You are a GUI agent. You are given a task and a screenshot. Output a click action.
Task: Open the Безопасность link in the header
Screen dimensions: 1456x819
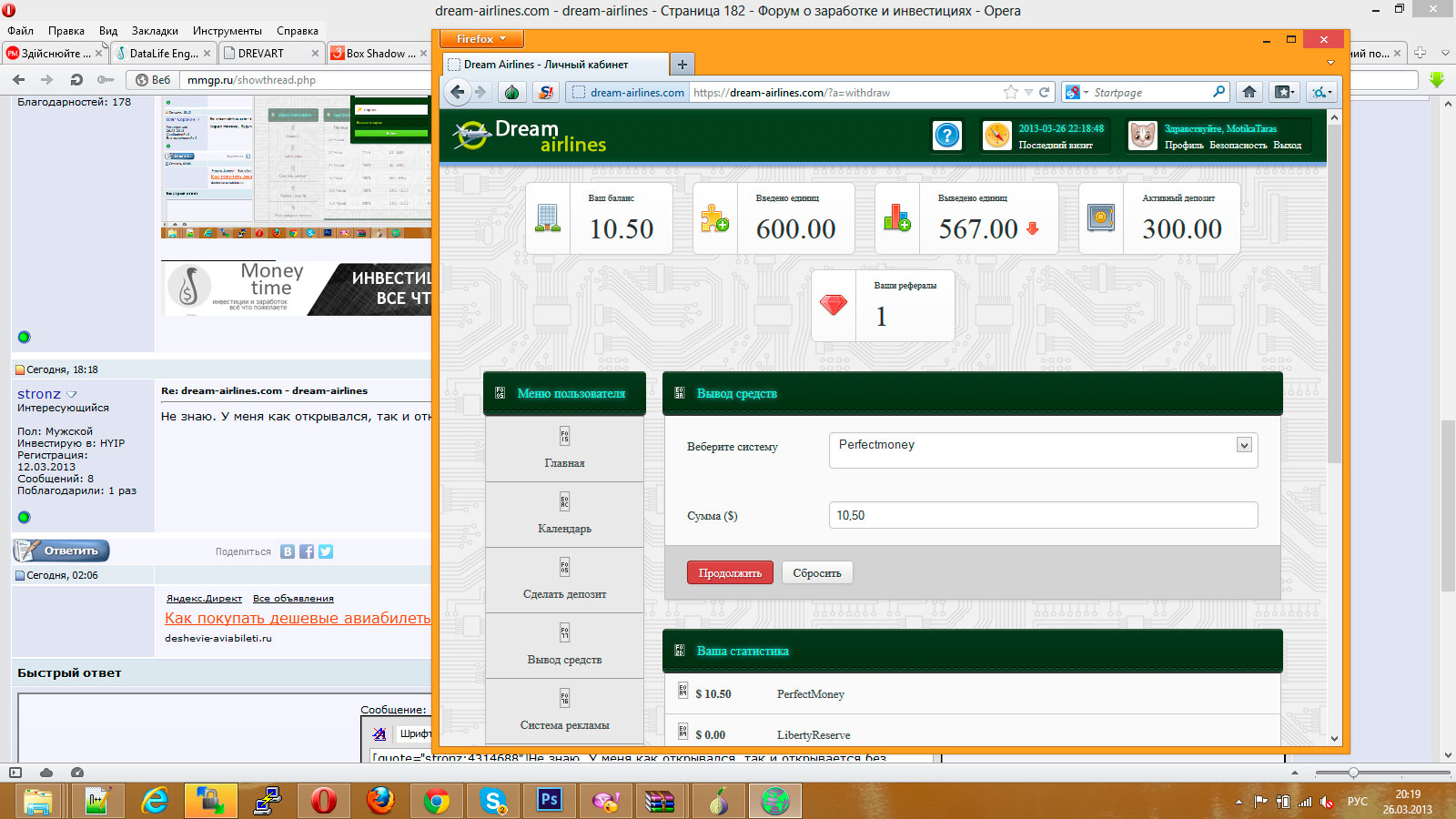point(1238,145)
